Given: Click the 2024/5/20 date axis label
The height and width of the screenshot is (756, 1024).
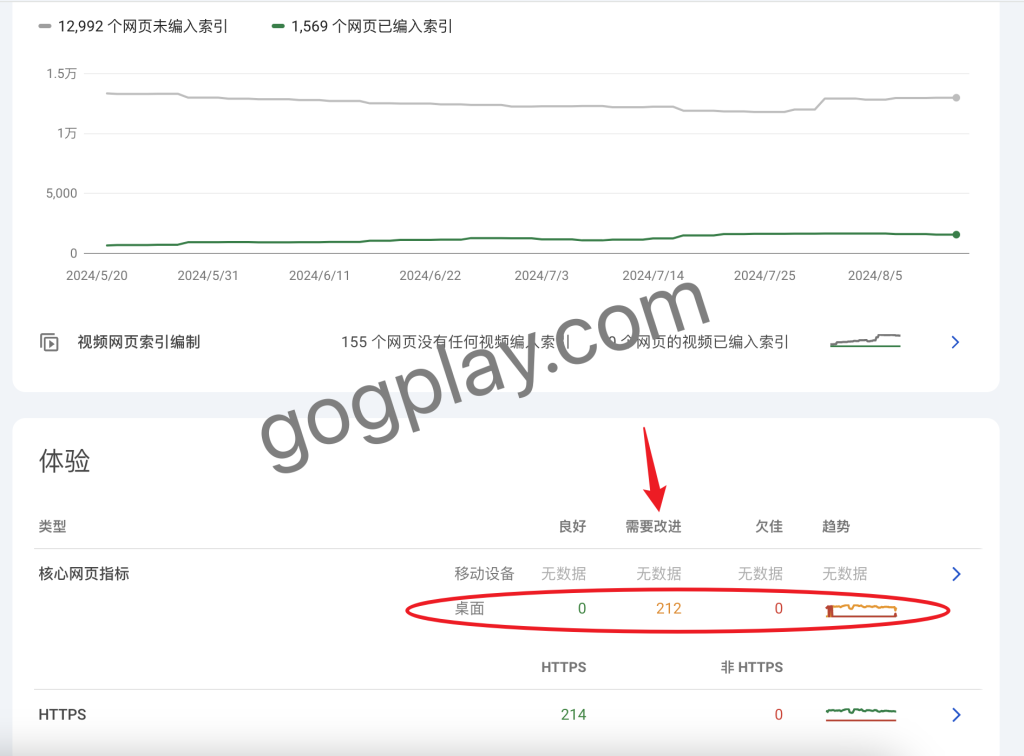Looking at the screenshot, I should point(97,276).
